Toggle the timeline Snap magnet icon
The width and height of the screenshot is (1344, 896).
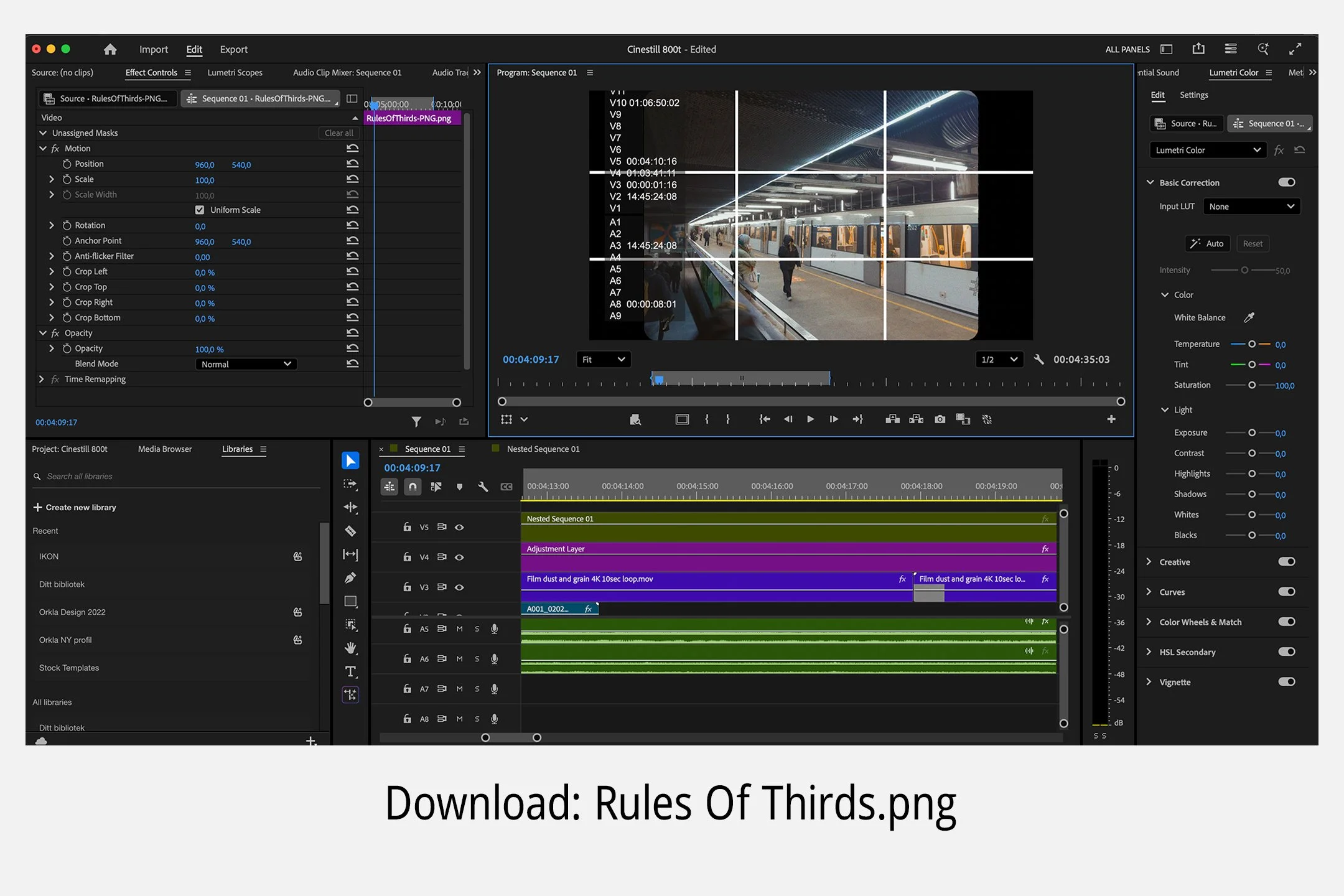click(x=413, y=487)
